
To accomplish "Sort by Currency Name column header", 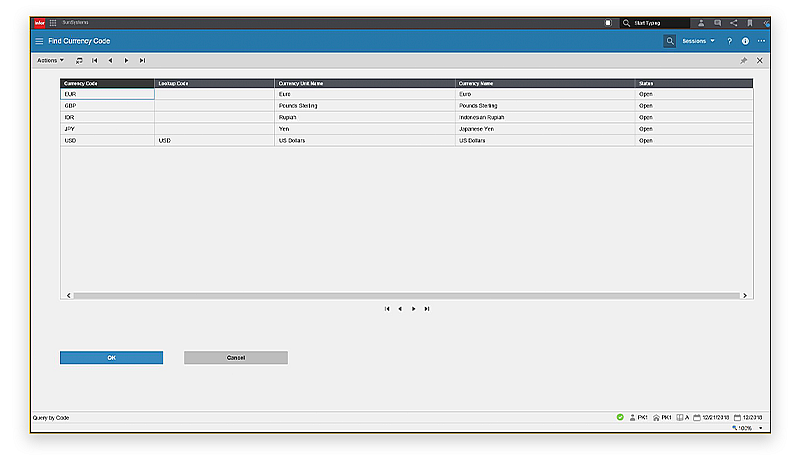I will point(545,83).
